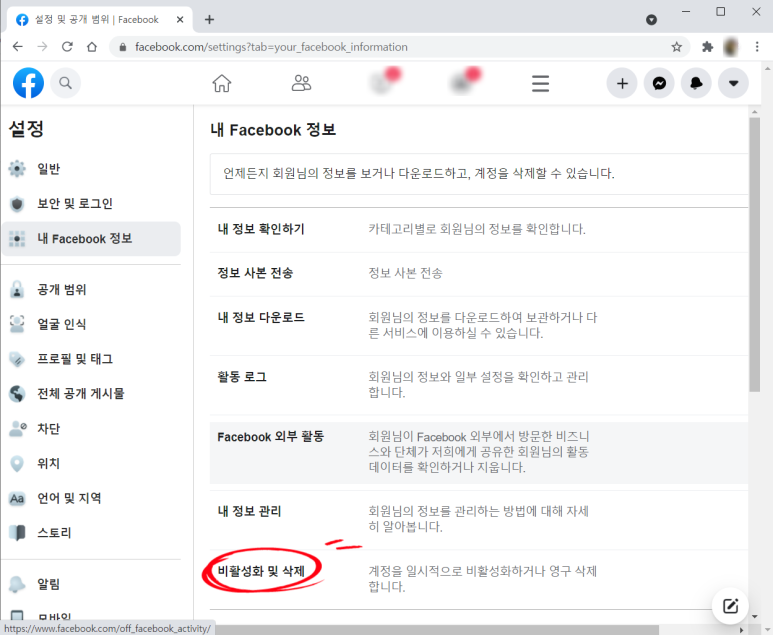Click the face icon next to 얼굴 인식
Screen dimensions: 773x635
(x=17, y=324)
